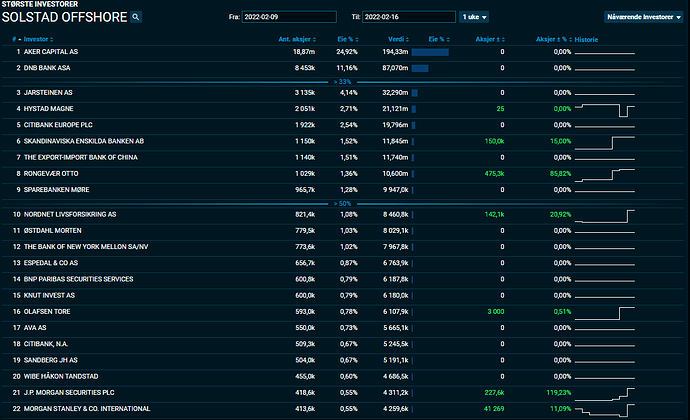
Task: Open the 'Nåværende investorer' dropdown
Action: 643,17
